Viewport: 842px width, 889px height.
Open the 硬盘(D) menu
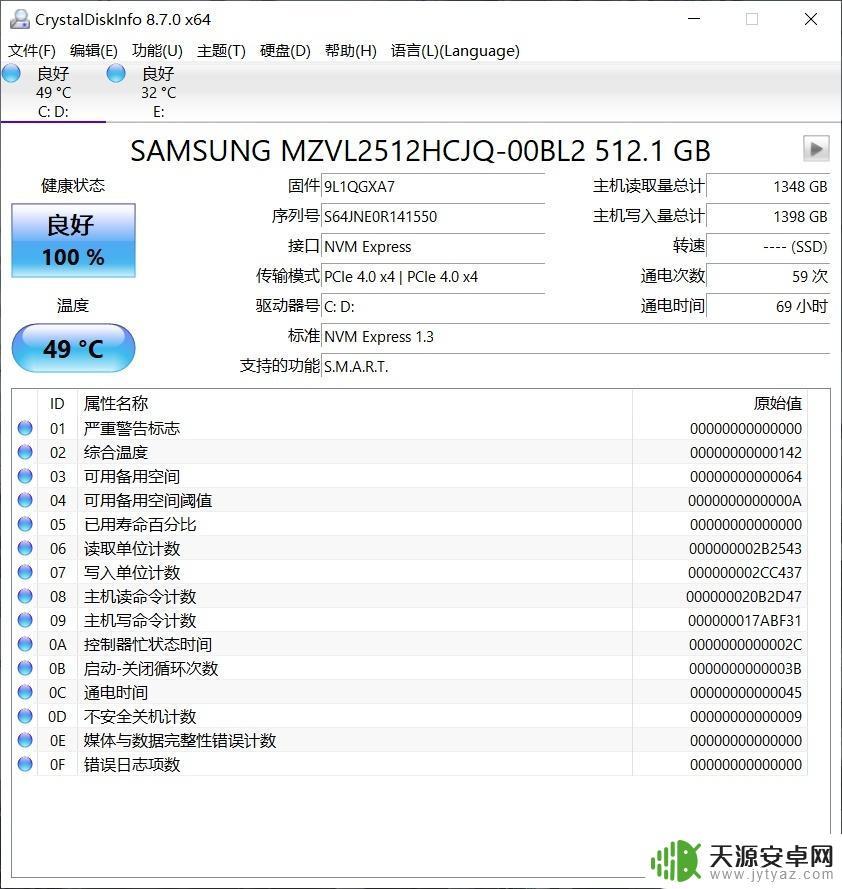pyautogui.click(x=285, y=51)
